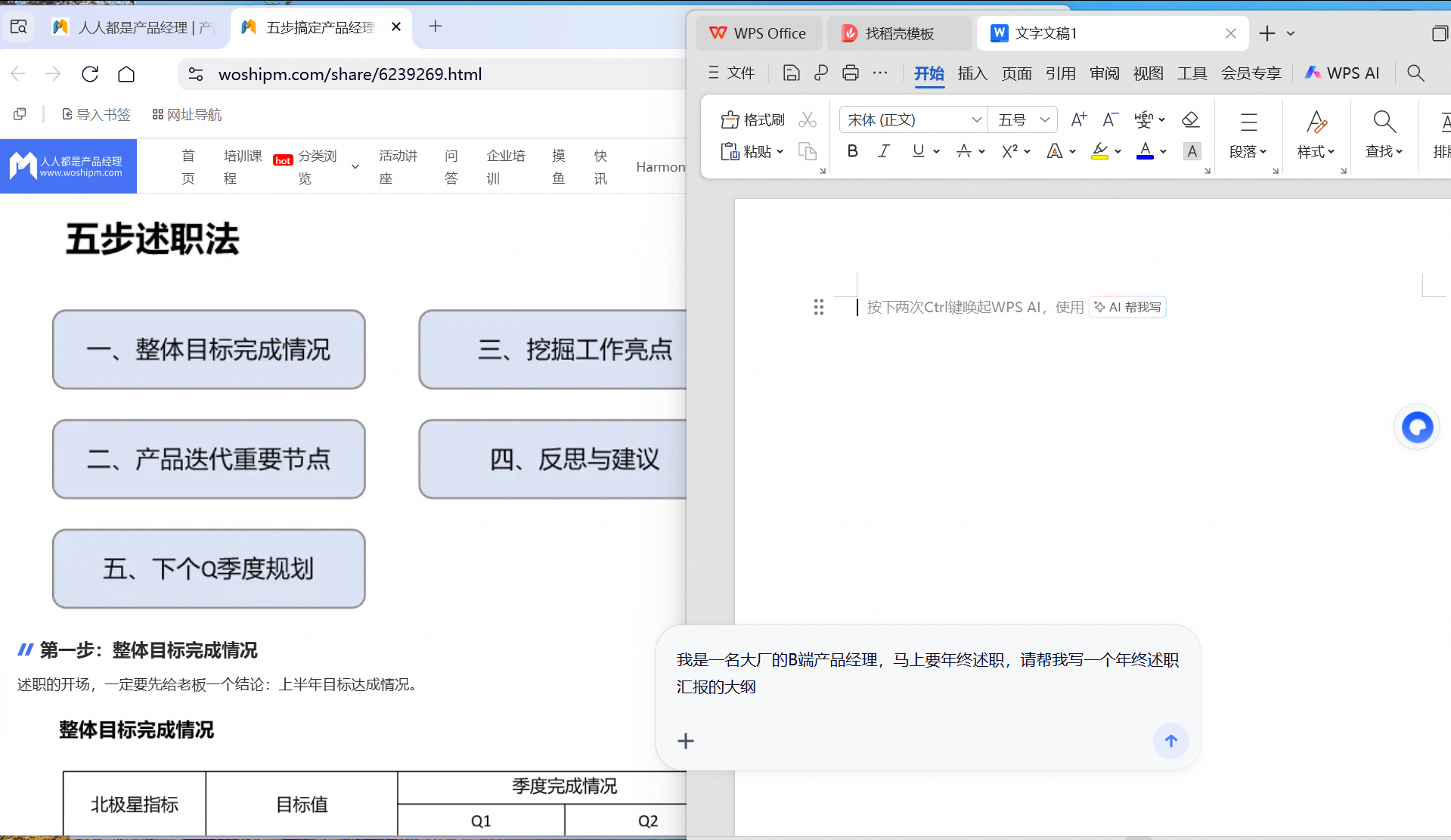Toggle strikethrough formatting in WPS

[963, 151]
